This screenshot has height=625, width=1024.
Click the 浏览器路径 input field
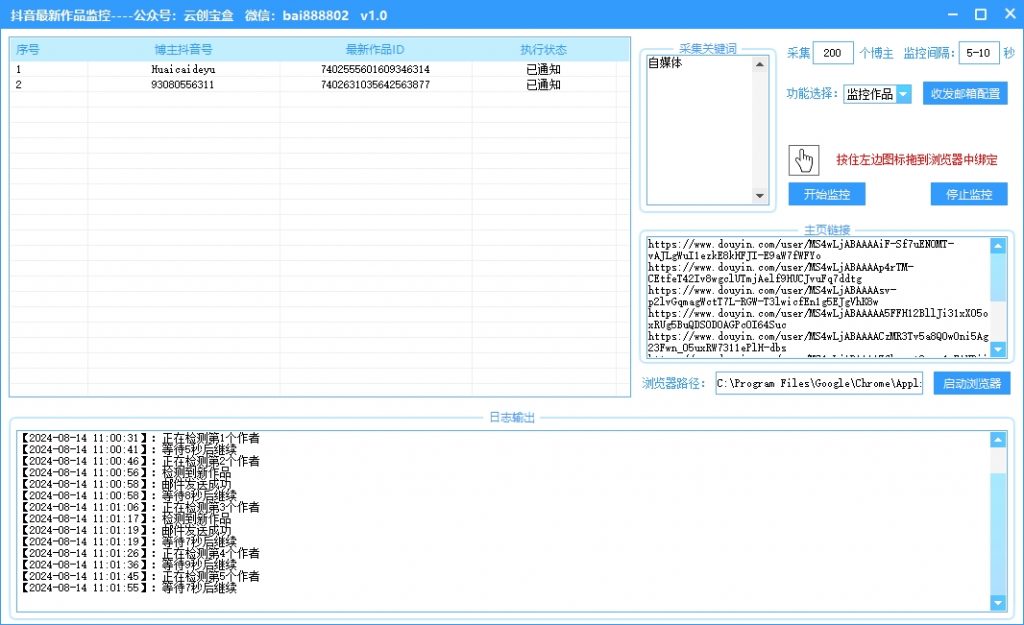819,384
